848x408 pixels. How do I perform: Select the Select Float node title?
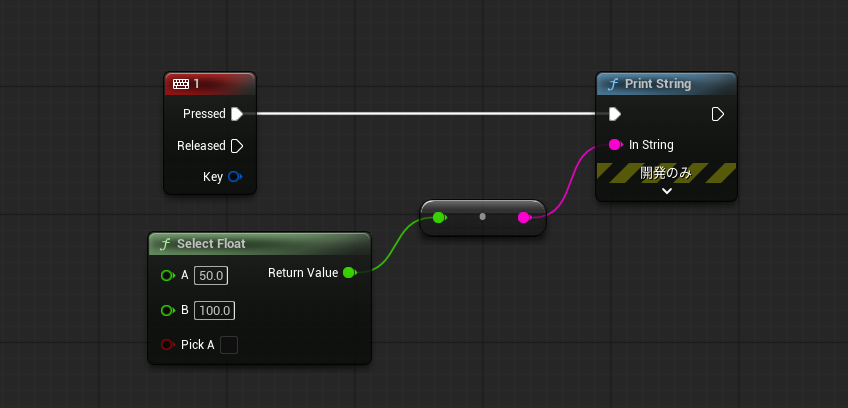pyautogui.click(x=211, y=244)
